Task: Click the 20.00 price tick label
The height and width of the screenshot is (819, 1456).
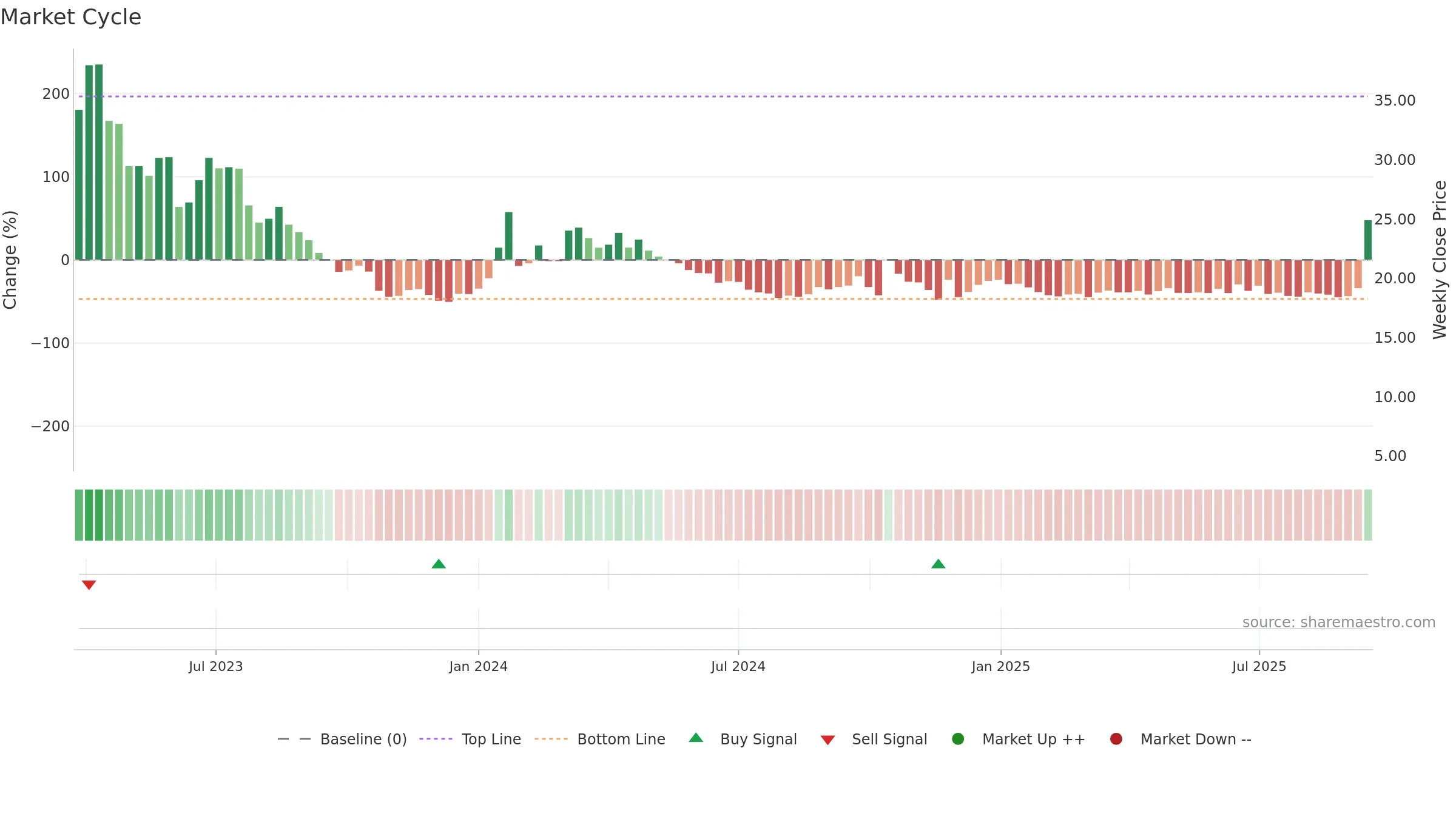Action: [x=1395, y=278]
